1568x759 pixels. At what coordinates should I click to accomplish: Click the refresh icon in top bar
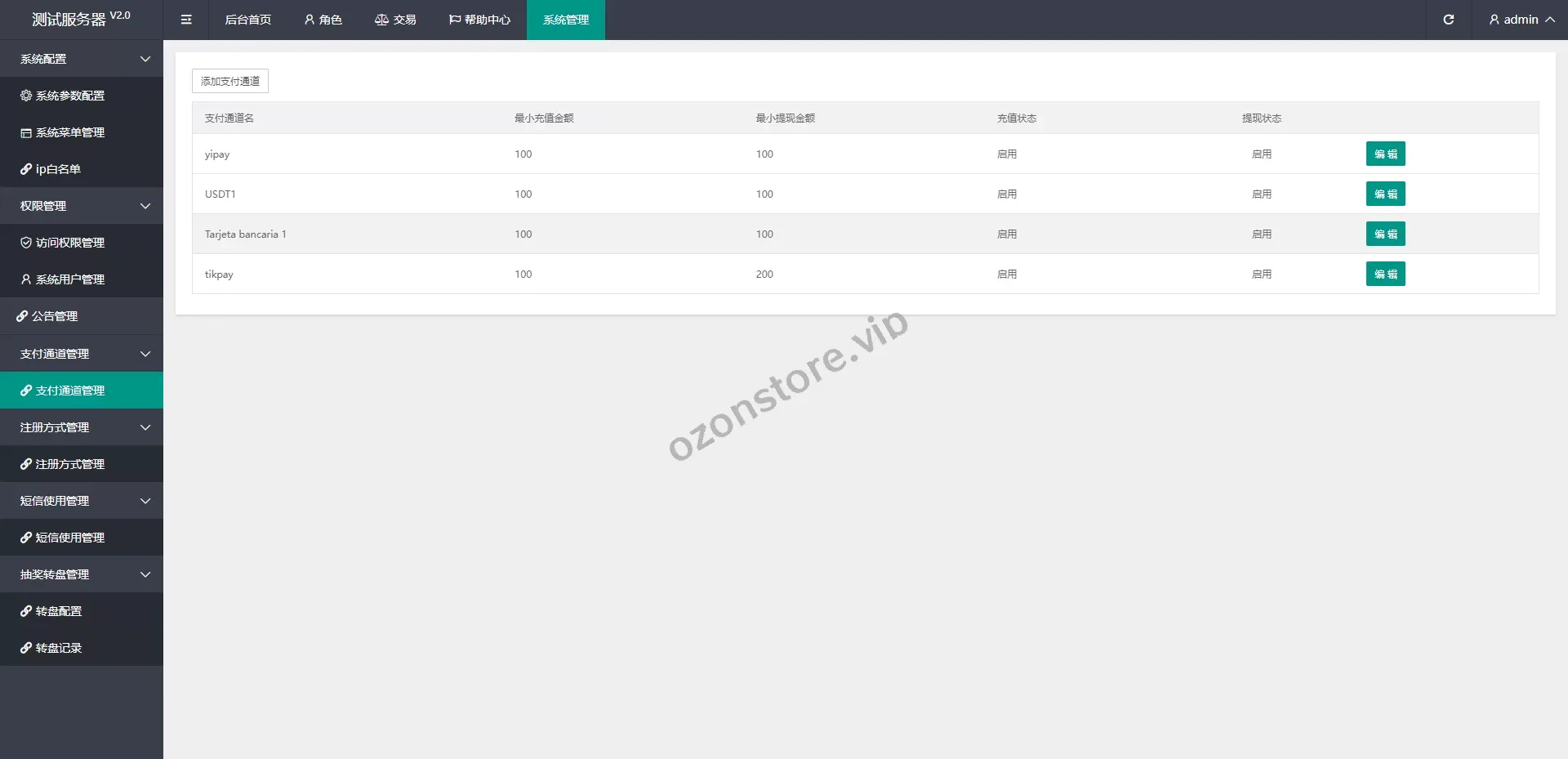(1448, 20)
